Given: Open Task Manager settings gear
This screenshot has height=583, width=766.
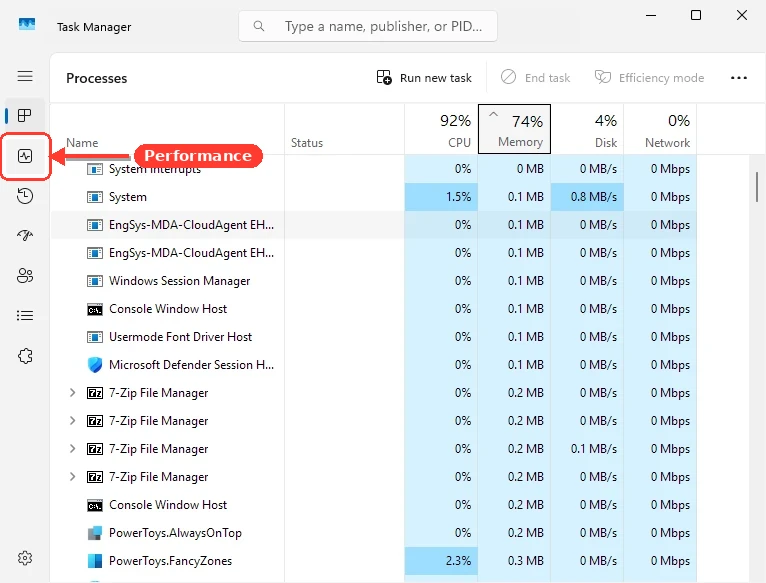Looking at the screenshot, I should [25, 558].
